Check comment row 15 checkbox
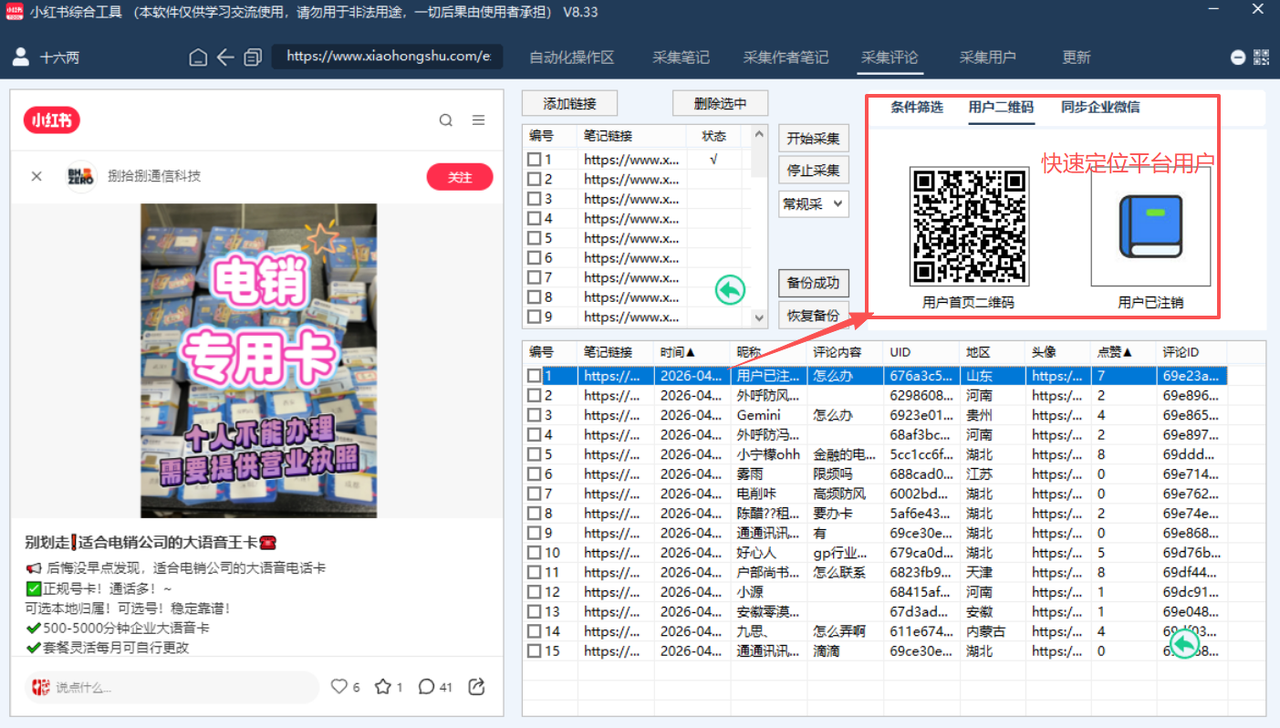The height and width of the screenshot is (728, 1280). pyautogui.click(x=535, y=651)
